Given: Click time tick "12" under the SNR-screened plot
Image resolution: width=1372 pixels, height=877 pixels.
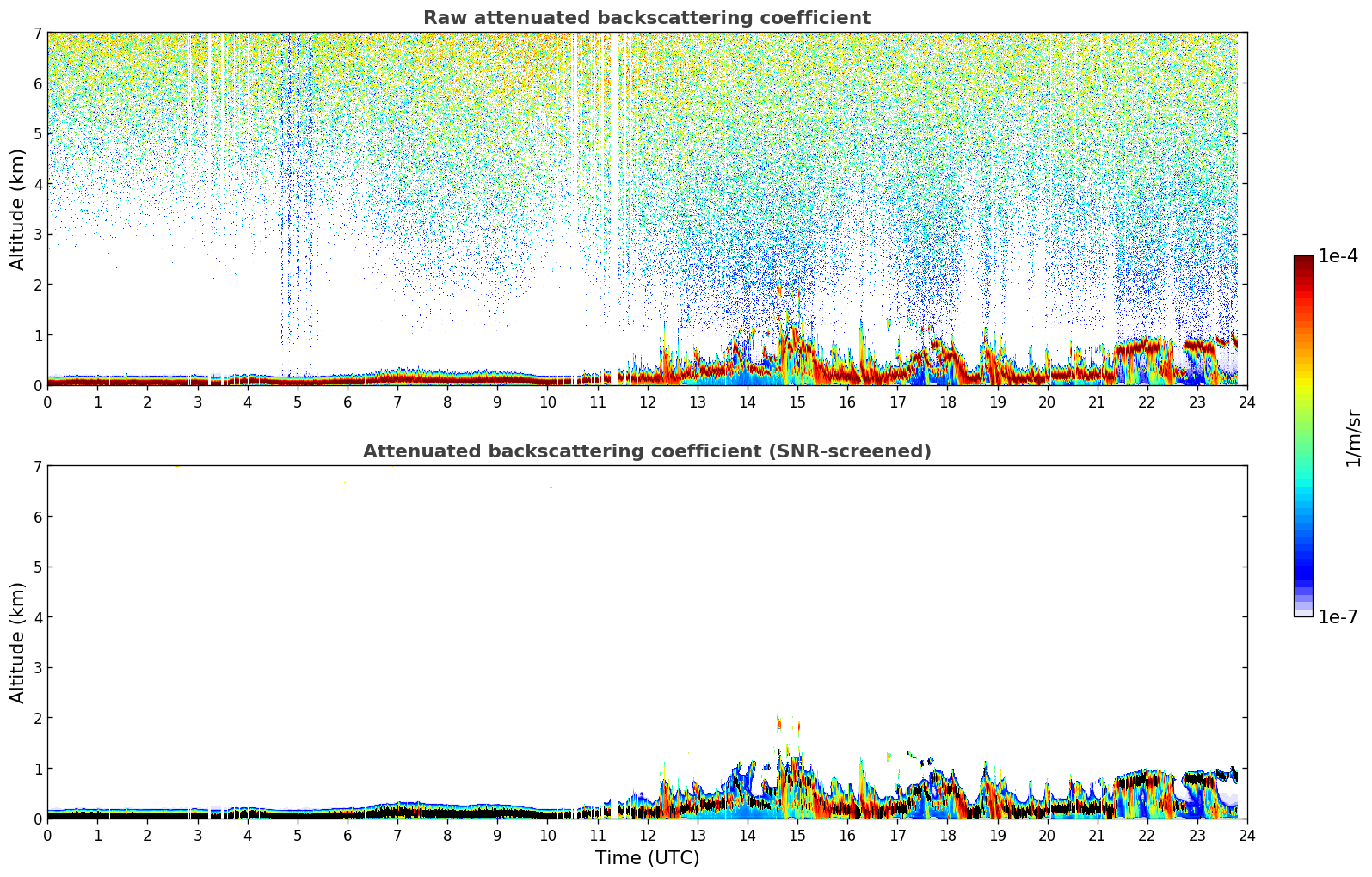Looking at the screenshot, I should (x=647, y=835).
